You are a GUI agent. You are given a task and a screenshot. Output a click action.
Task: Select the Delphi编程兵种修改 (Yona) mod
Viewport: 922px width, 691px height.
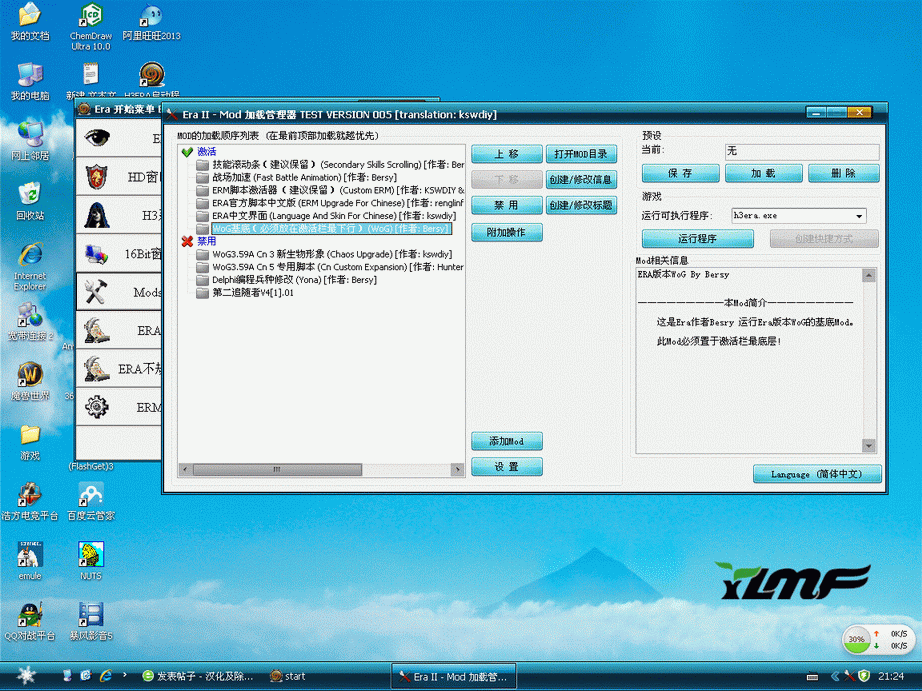tap(295, 280)
